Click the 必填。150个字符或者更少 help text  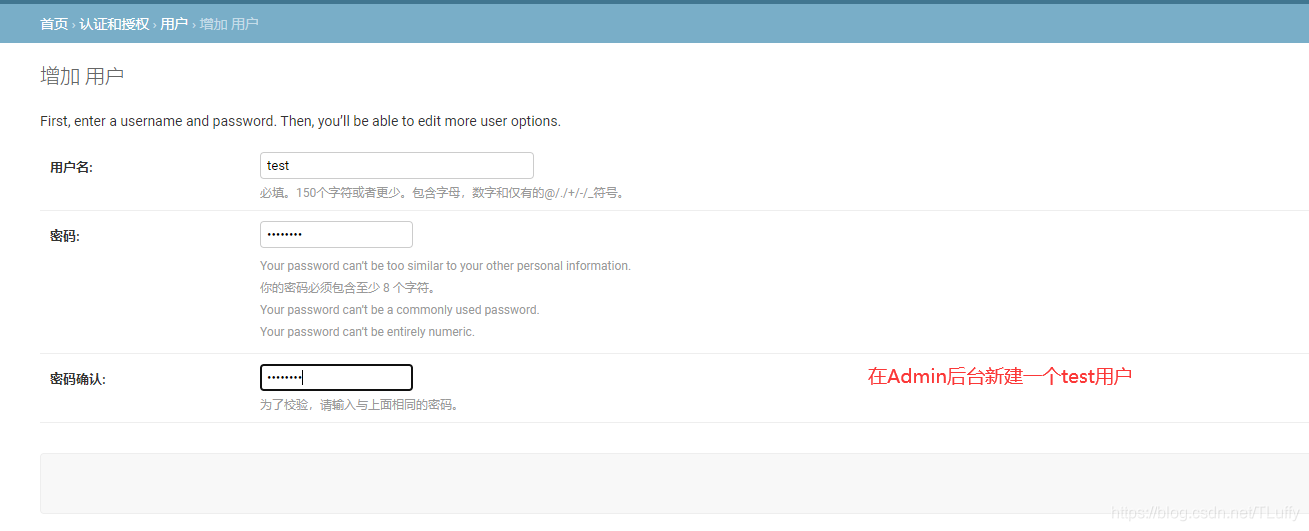[x=444, y=193]
